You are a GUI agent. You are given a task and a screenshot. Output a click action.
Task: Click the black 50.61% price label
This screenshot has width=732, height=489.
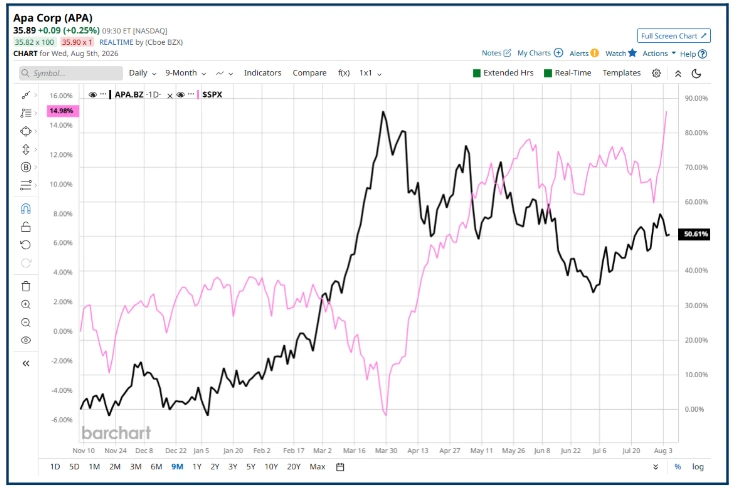pos(694,234)
